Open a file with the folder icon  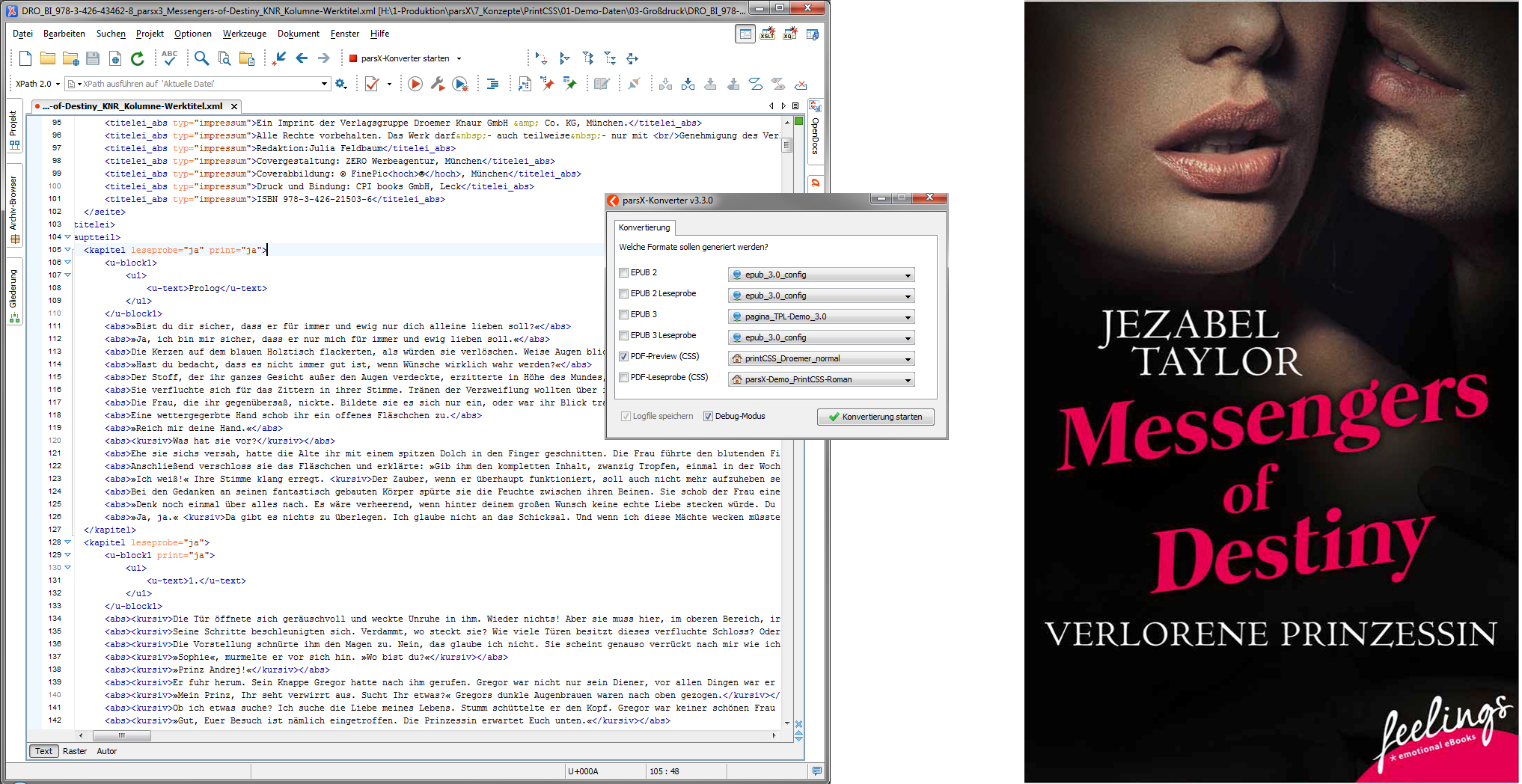coord(48,58)
